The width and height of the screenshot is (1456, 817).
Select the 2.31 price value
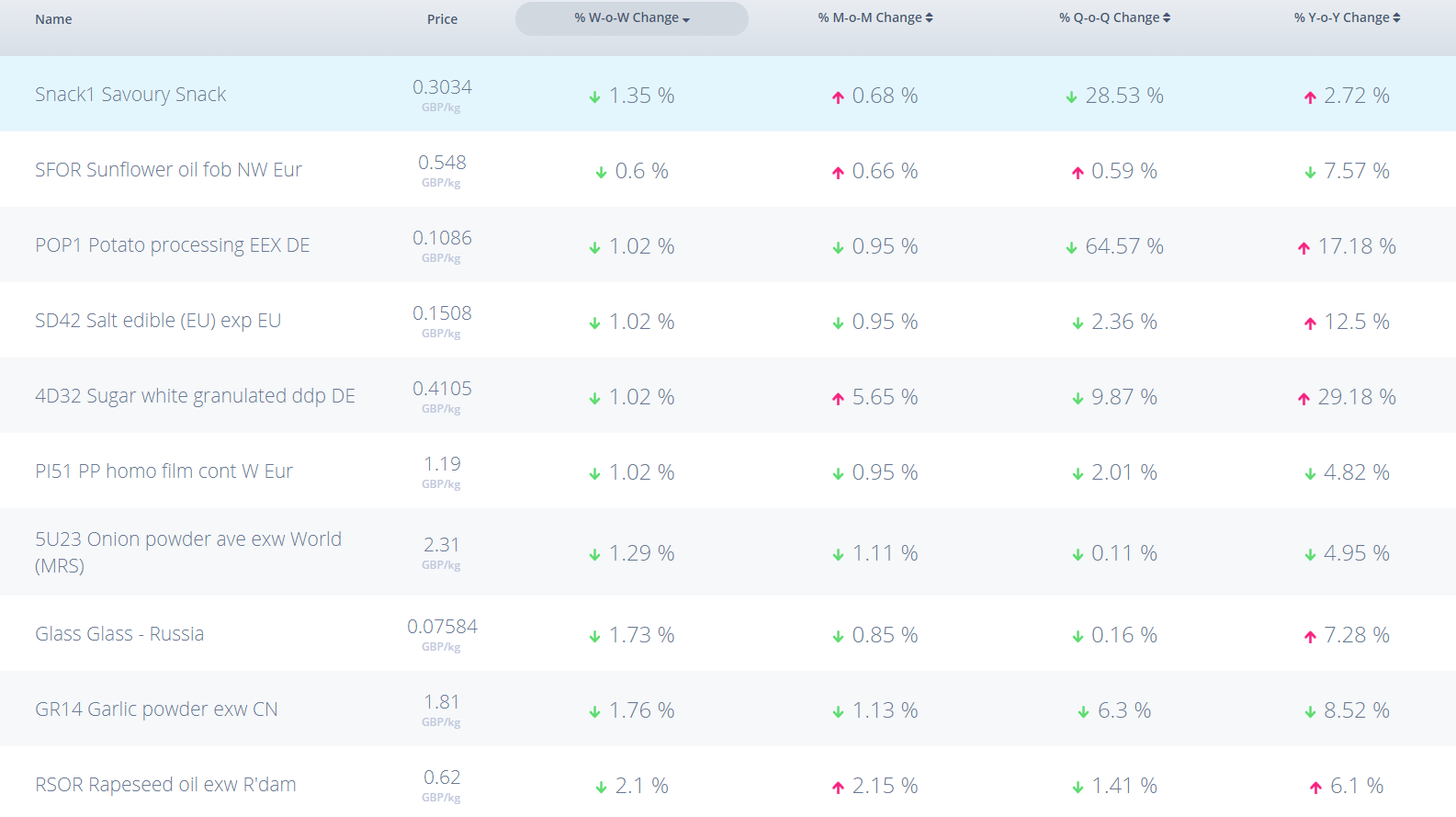point(442,545)
